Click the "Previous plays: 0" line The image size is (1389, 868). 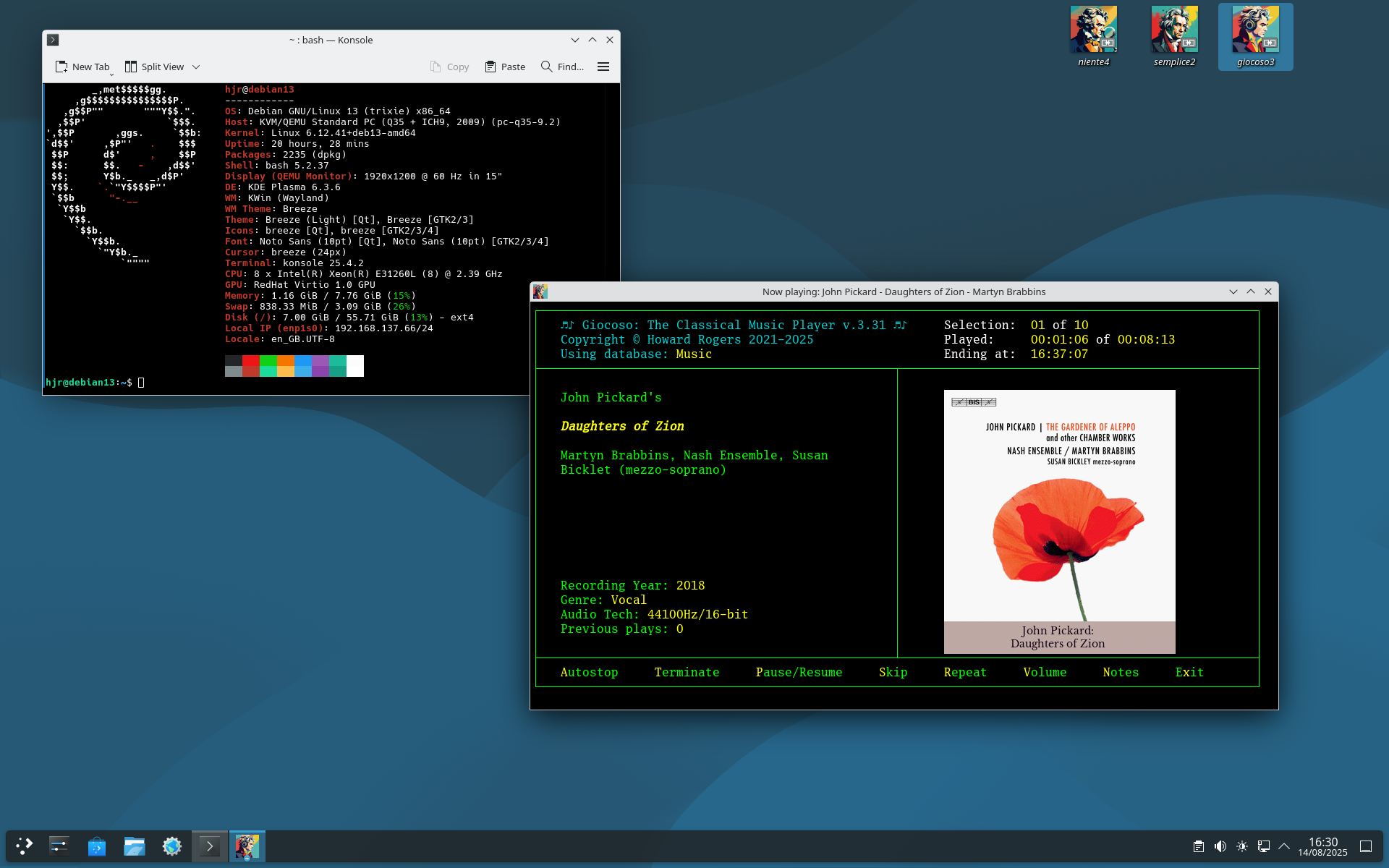coord(621,629)
